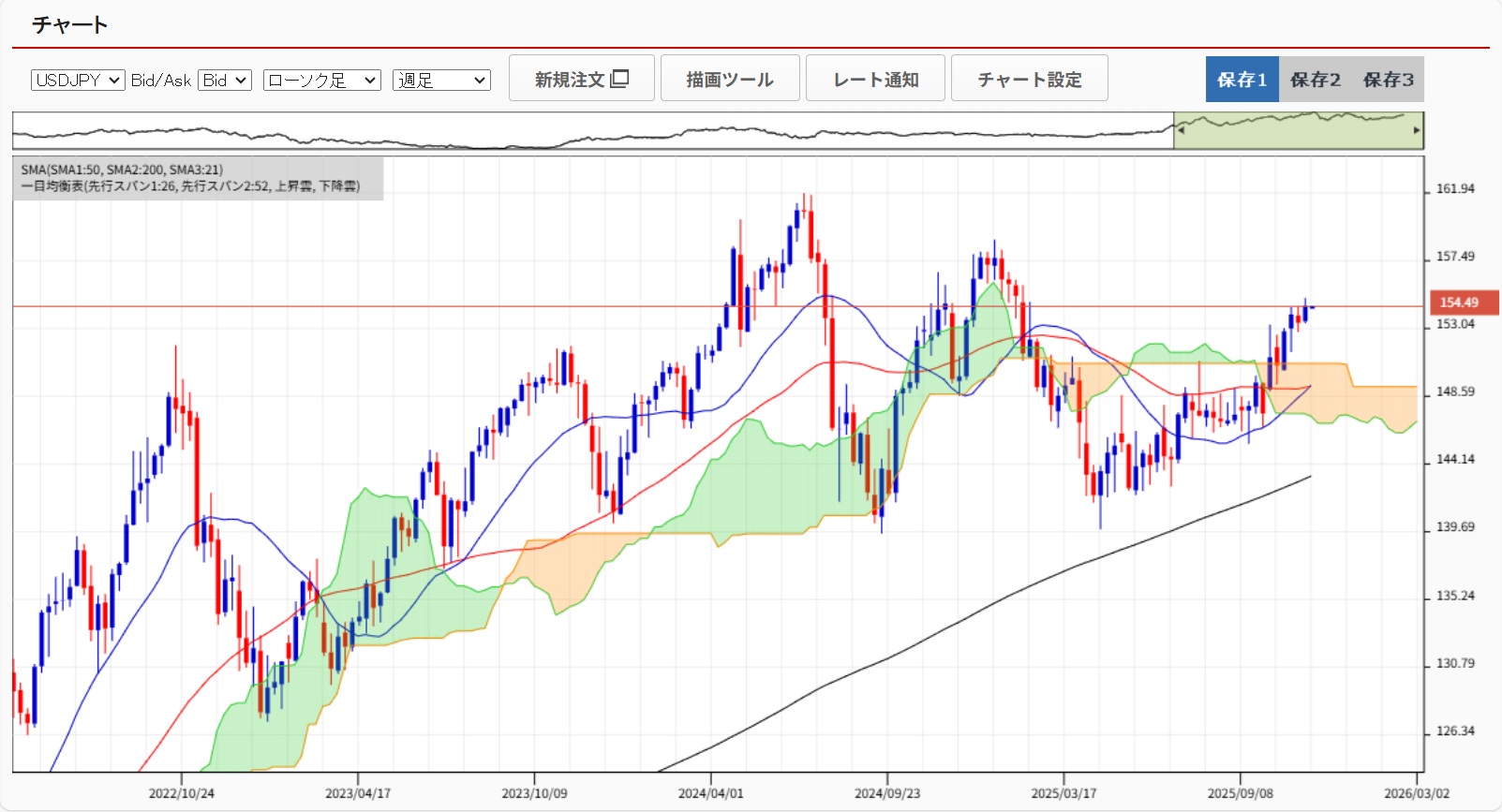Click the レート通知 rate alert button

coord(875,79)
